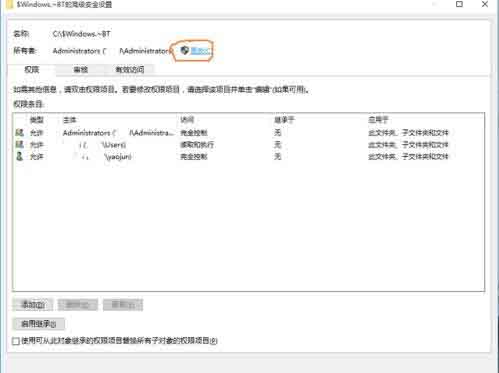
Task: Click the 启用继承 button
Action: point(39,324)
